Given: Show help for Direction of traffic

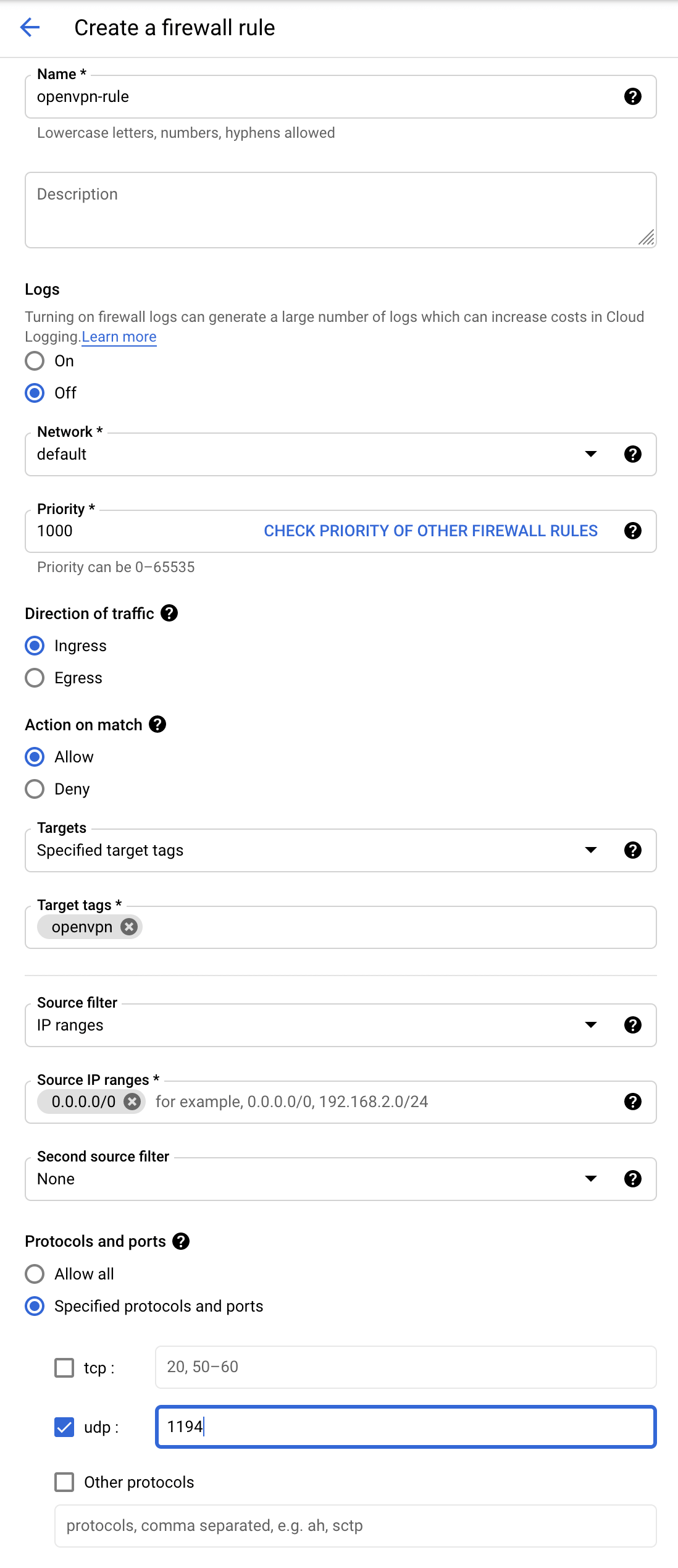Looking at the screenshot, I should (x=169, y=613).
